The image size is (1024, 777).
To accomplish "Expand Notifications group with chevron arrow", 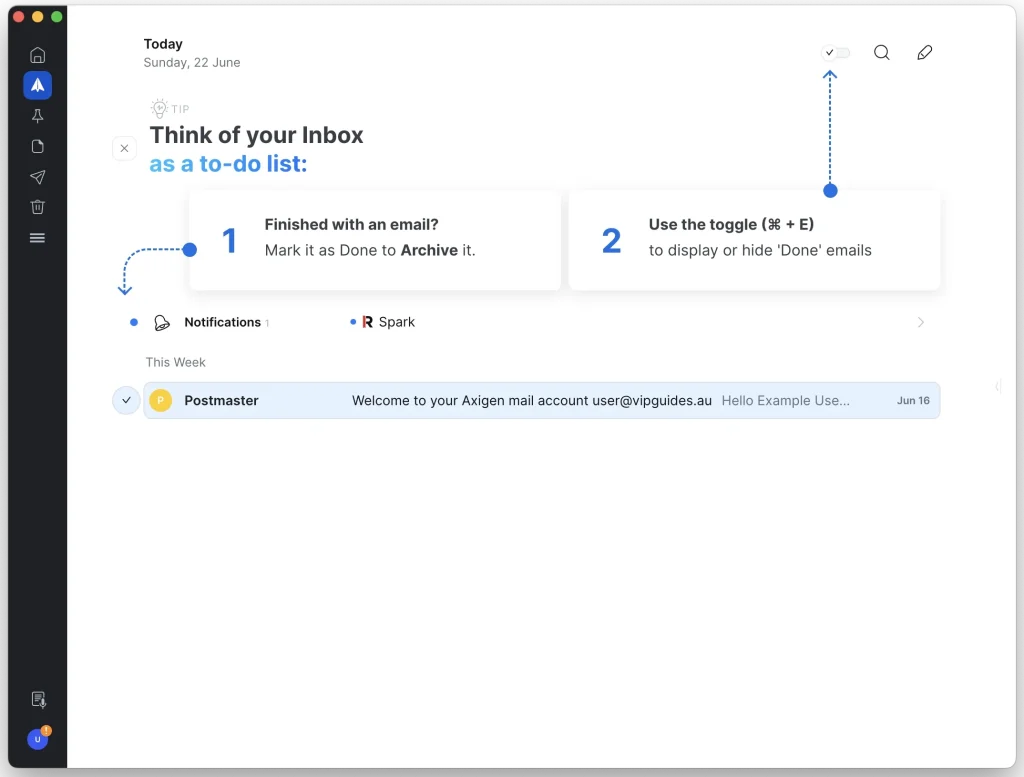I will click(921, 322).
